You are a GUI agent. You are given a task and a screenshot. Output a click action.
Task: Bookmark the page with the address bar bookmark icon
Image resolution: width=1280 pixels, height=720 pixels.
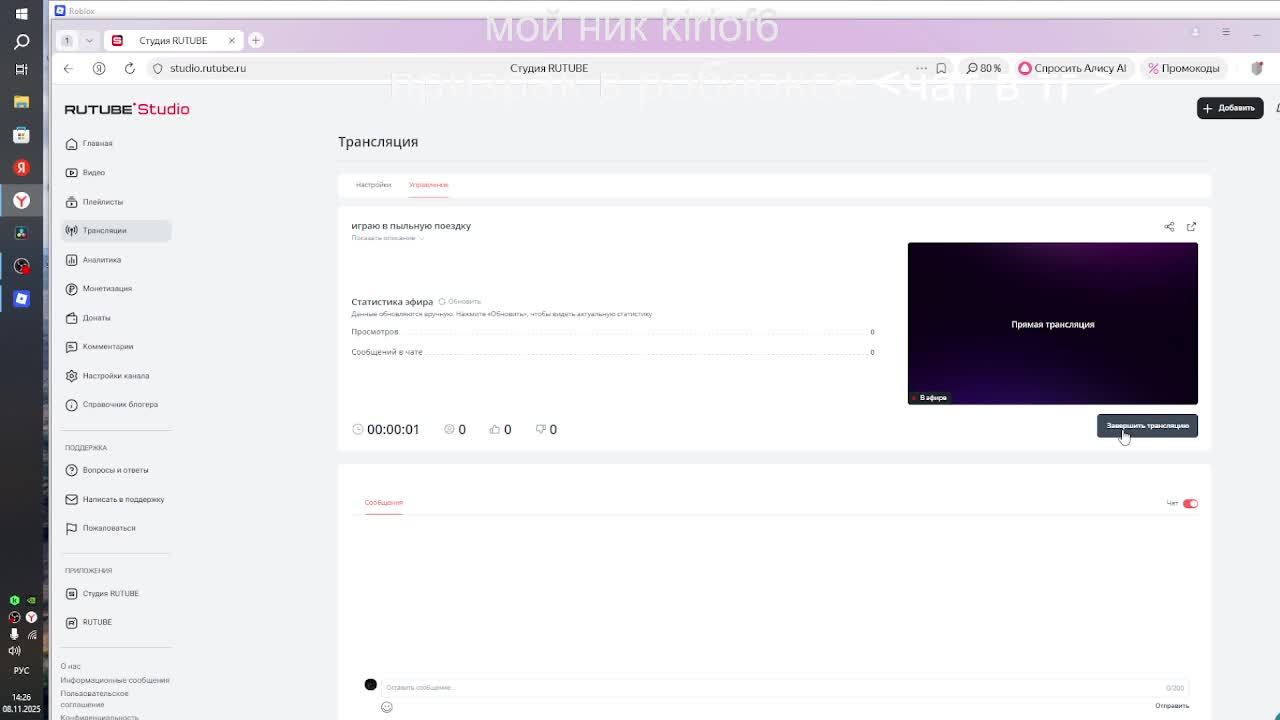941,68
